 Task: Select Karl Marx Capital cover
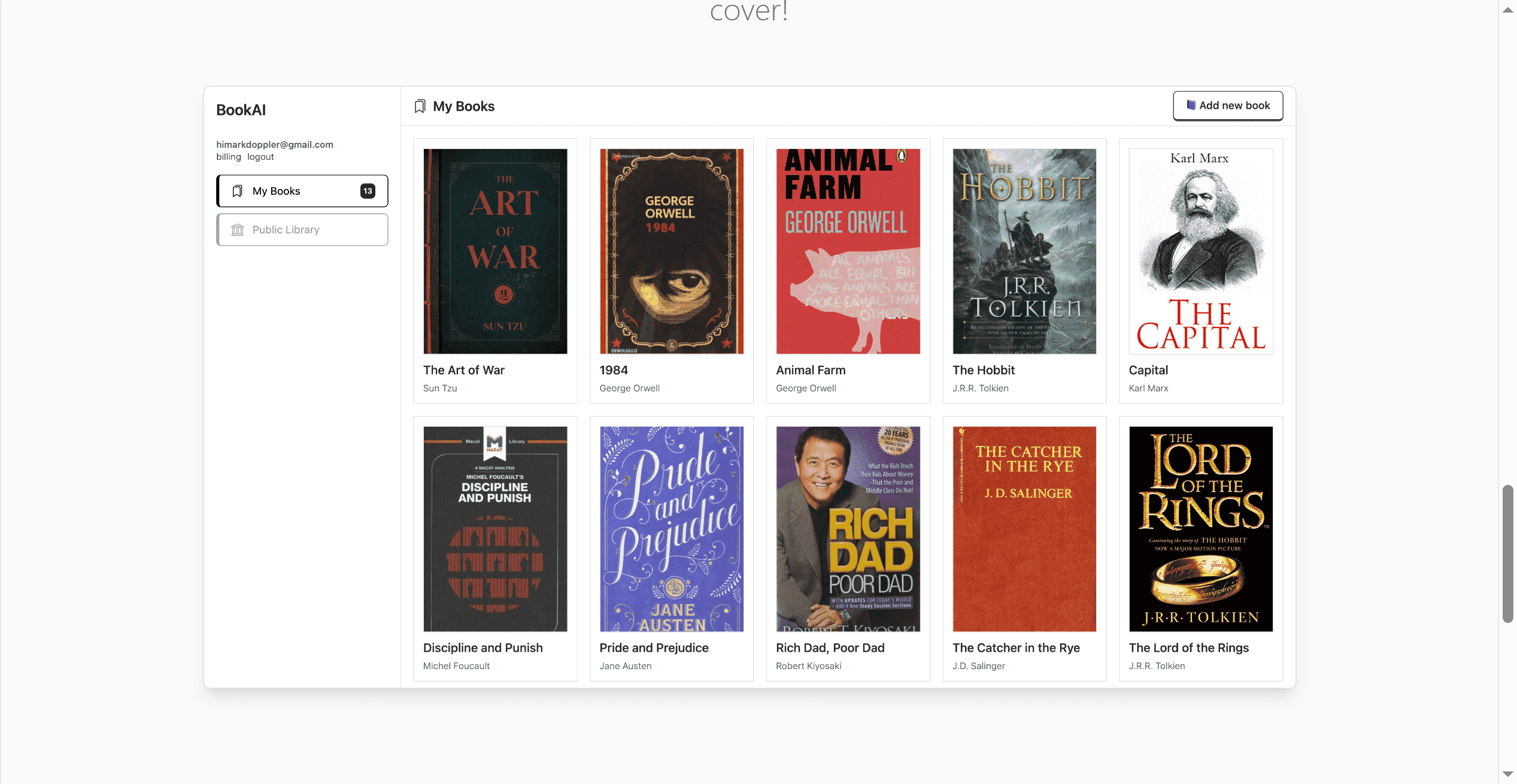[1200, 251]
